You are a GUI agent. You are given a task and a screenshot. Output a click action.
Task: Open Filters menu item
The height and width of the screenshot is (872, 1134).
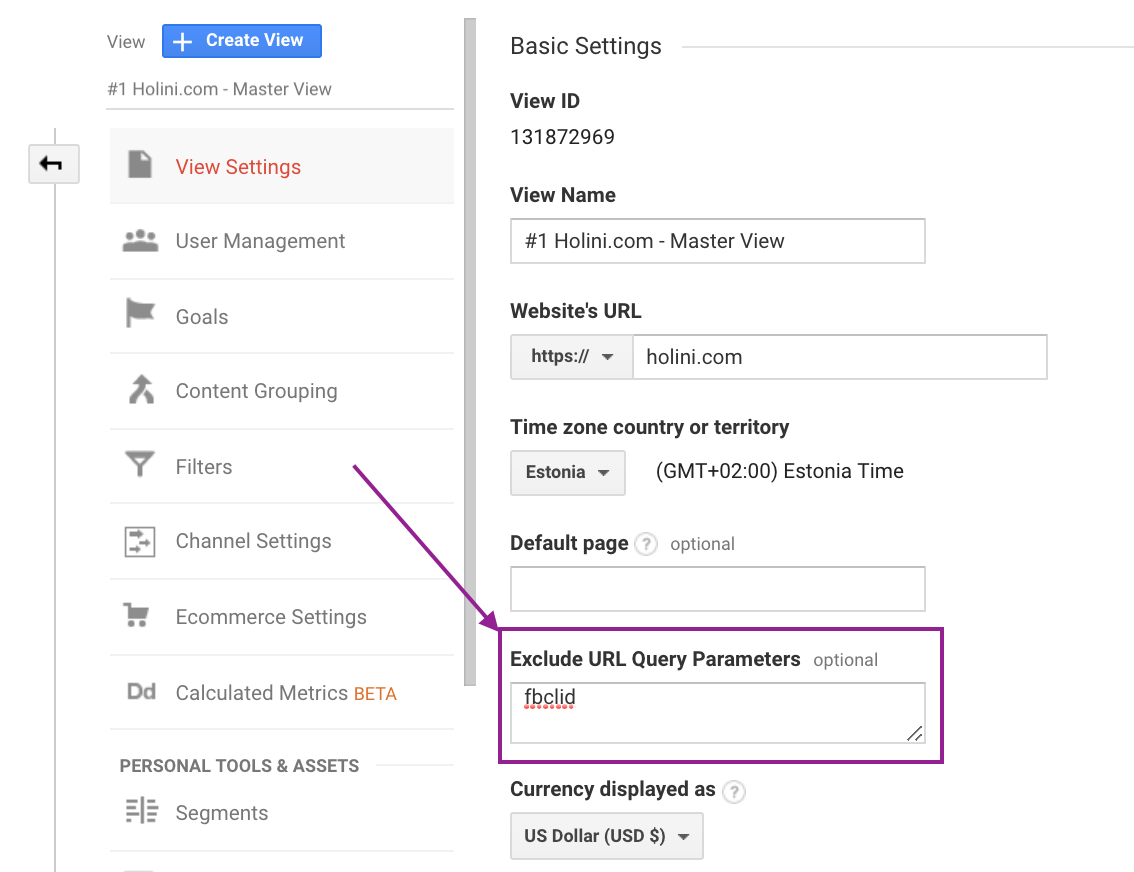(282, 466)
